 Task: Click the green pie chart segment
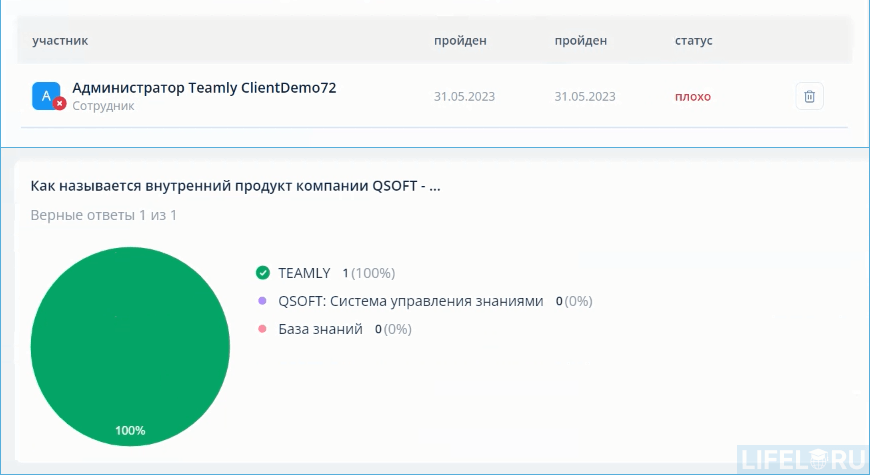pyautogui.click(x=130, y=346)
